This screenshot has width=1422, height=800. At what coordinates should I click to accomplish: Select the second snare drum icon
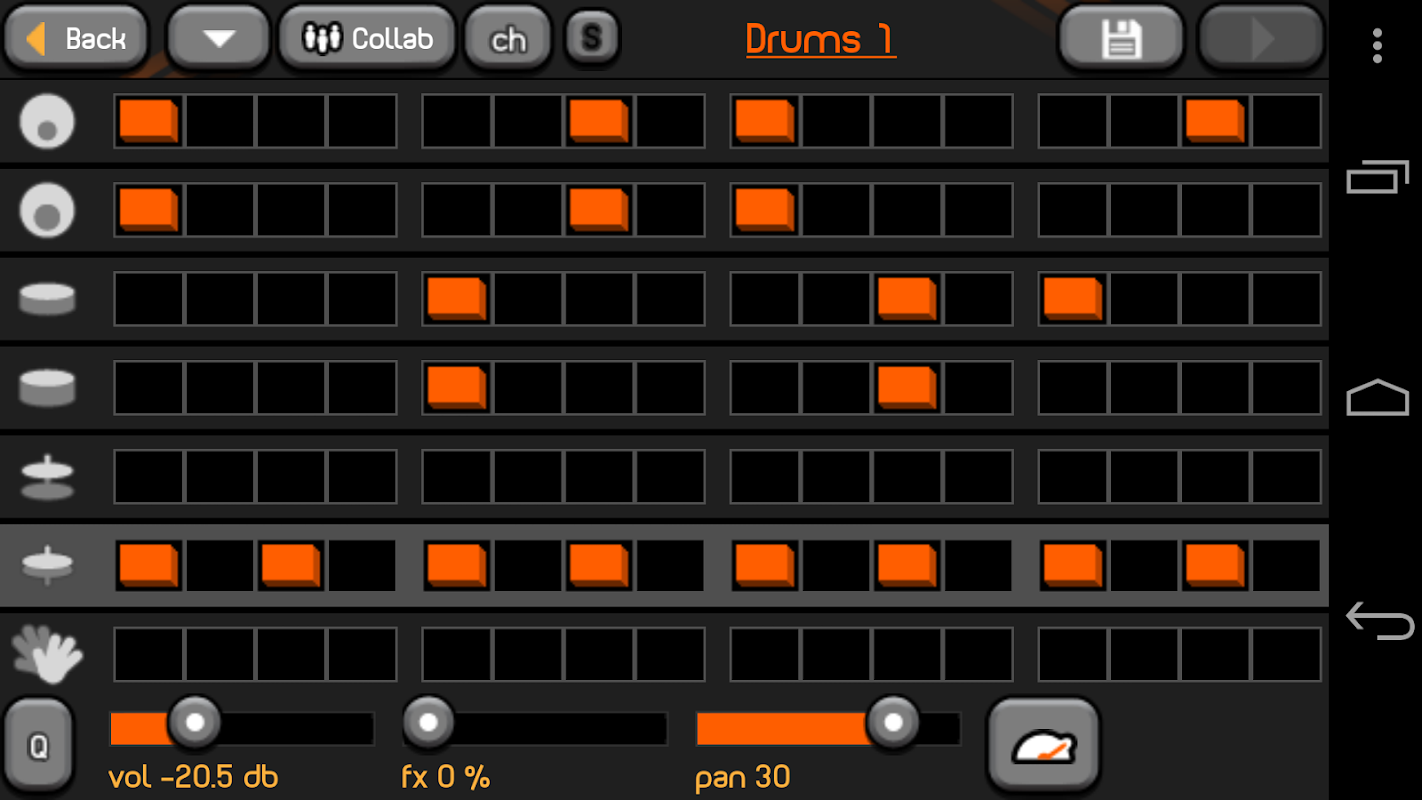(47, 387)
